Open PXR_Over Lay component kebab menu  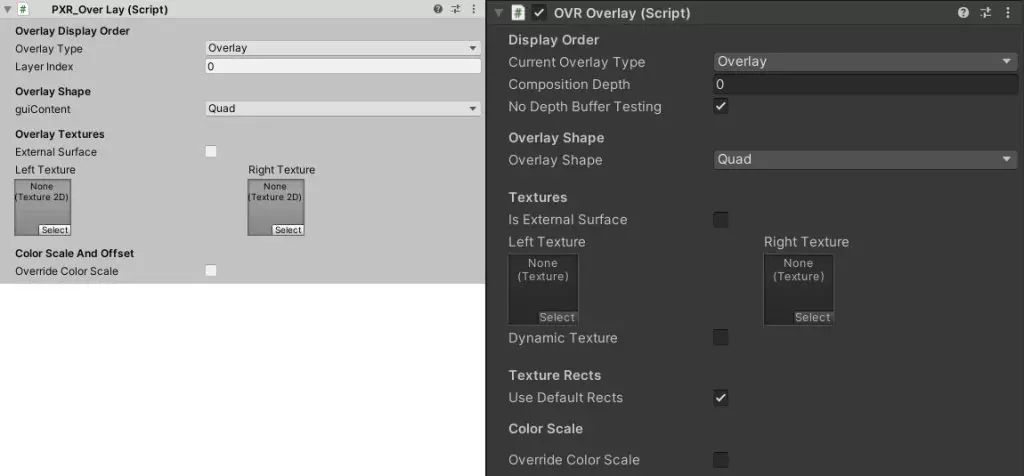[x=473, y=9]
